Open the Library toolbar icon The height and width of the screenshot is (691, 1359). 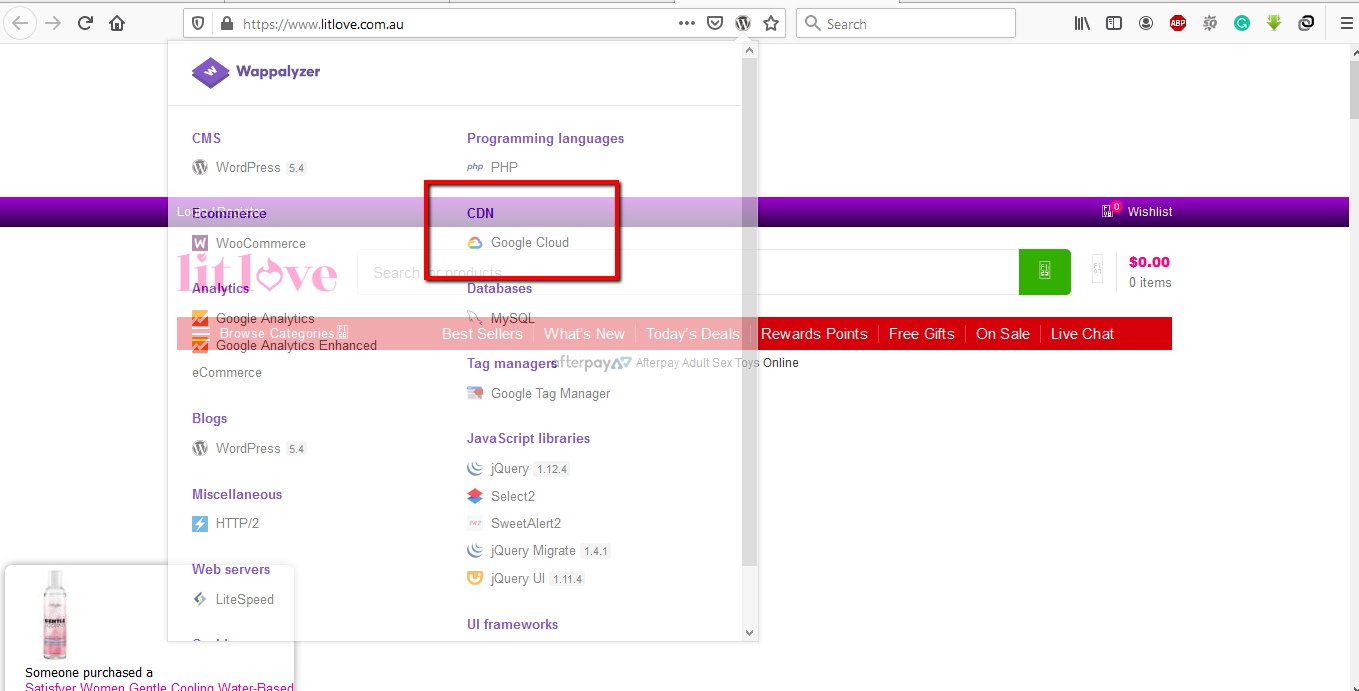coord(1082,23)
